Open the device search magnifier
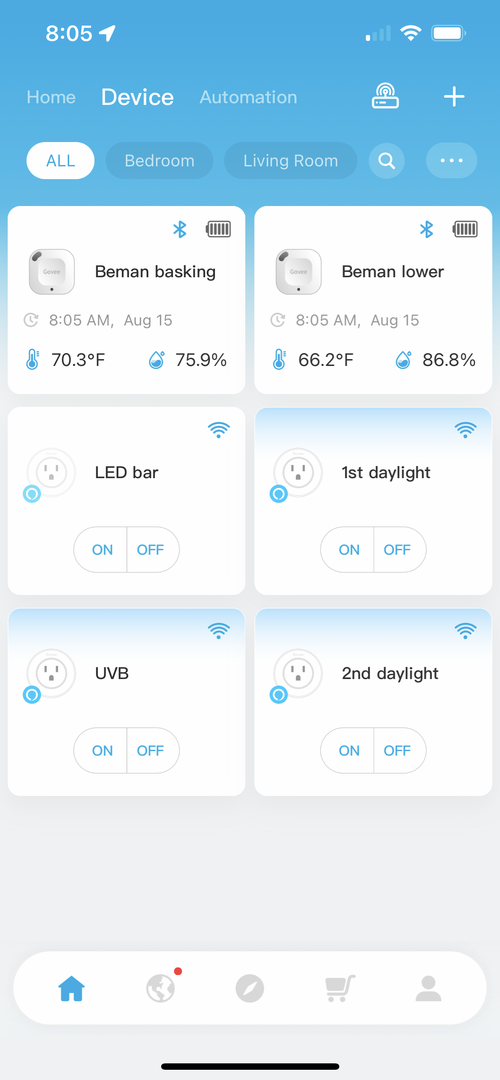This screenshot has width=500, height=1080. click(x=387, y=161)
